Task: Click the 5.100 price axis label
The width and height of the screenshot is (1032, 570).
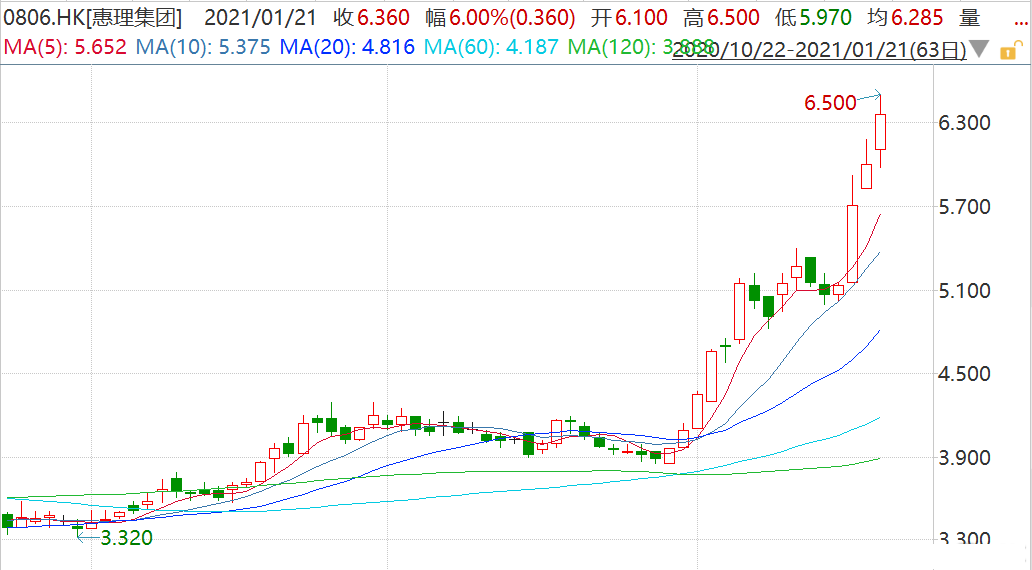Action: [x=966, y=290]
